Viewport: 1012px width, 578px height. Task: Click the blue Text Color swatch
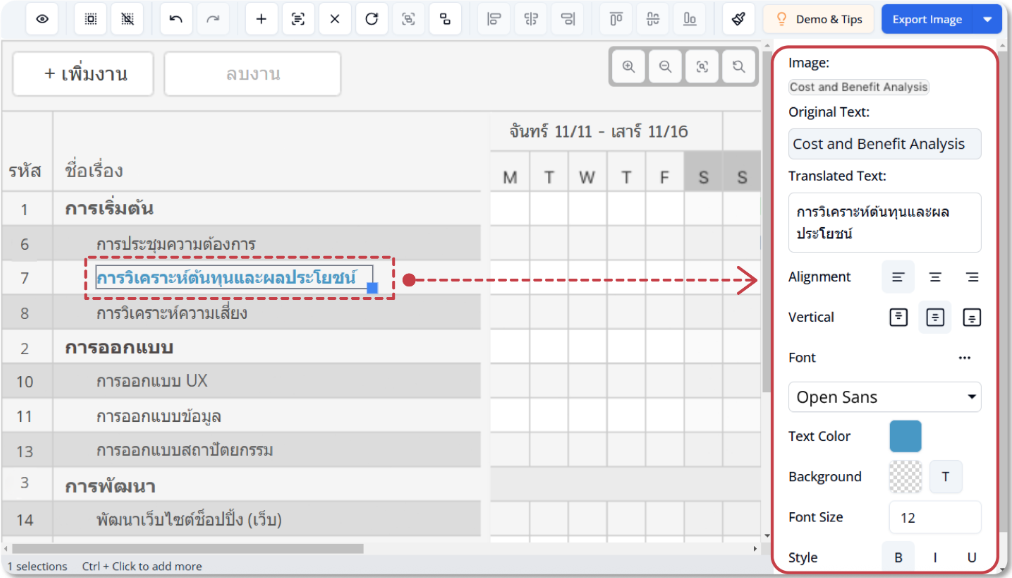905,436
